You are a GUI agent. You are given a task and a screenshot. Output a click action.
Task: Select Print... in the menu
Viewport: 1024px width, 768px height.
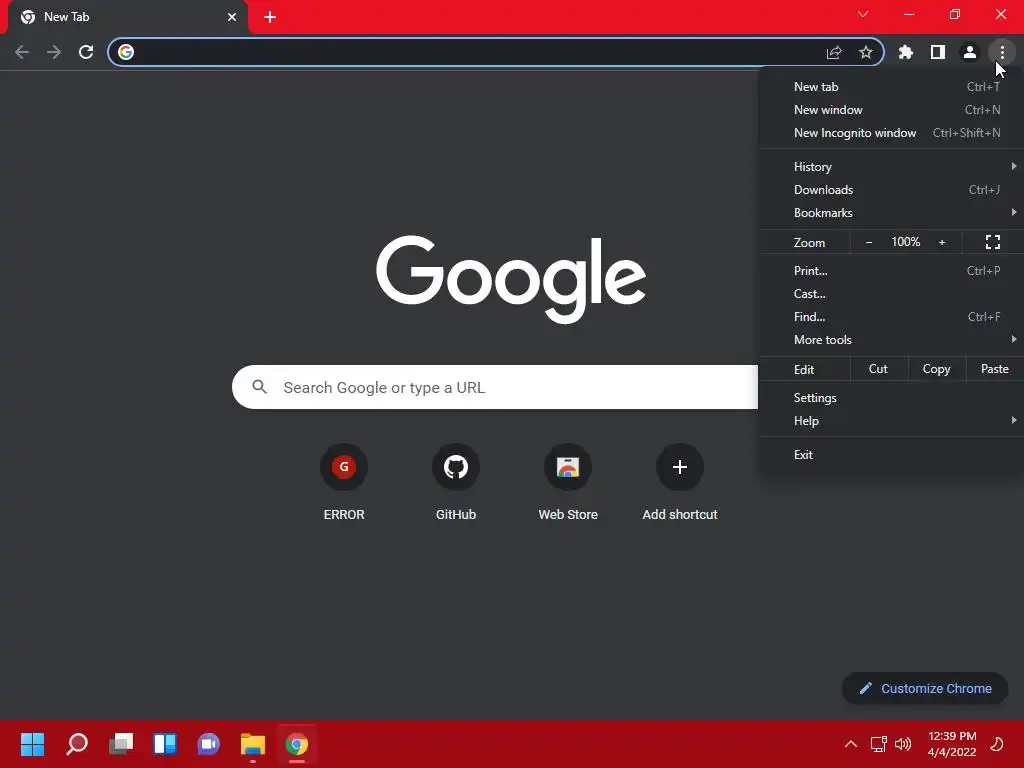click(x=891, y=270)
